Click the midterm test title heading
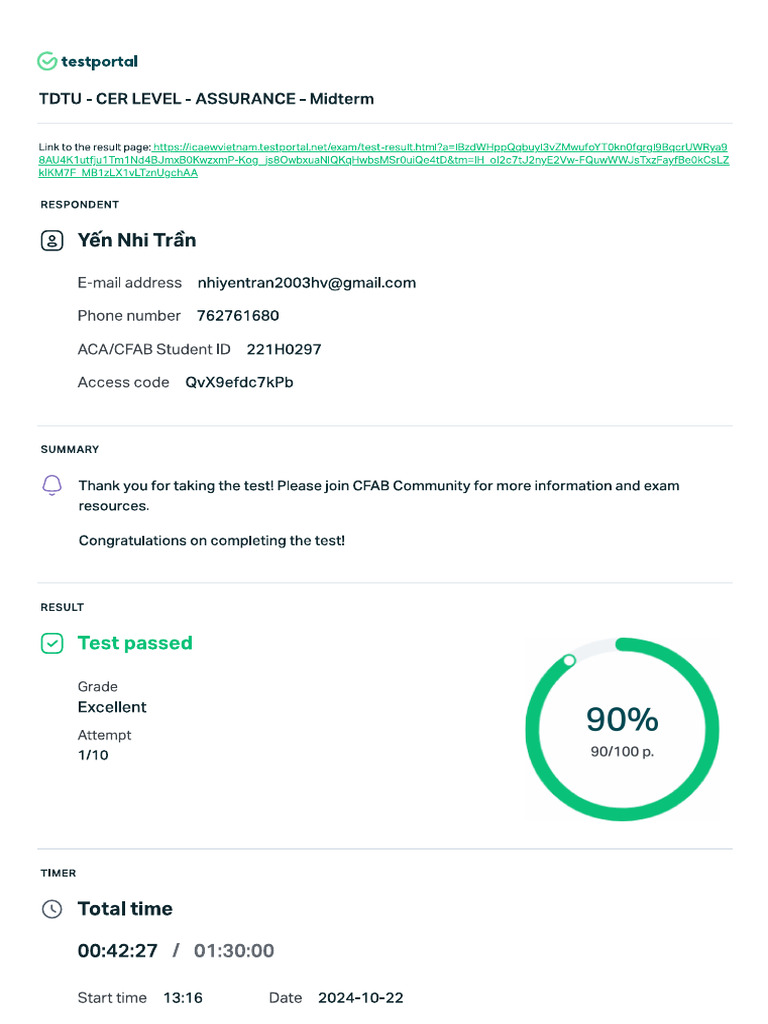The height and width of the screenshot is (1024, 768). click(206, 99)
